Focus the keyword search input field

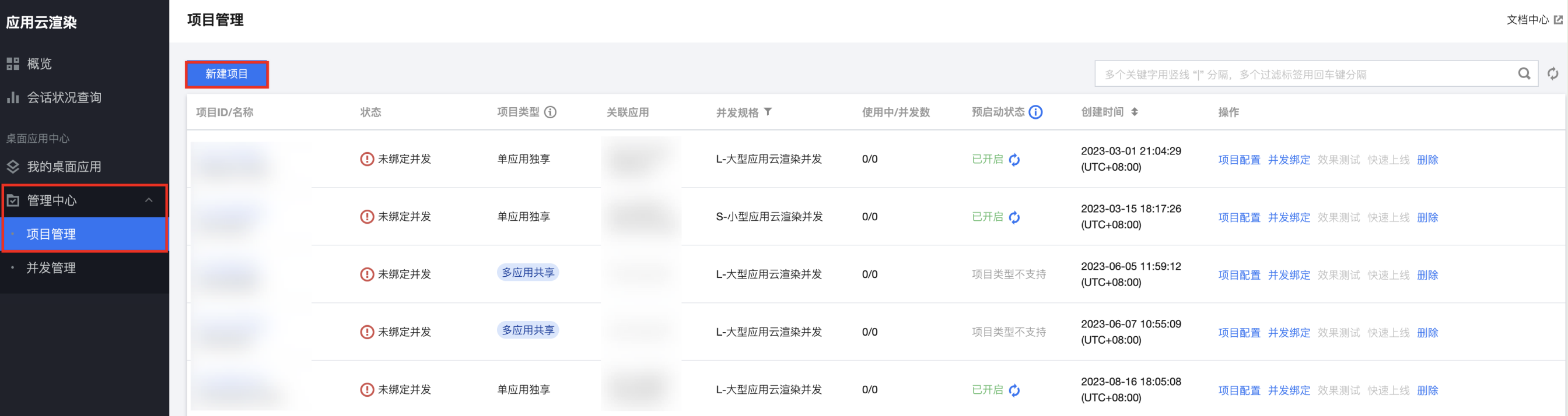pos(1303,74)
